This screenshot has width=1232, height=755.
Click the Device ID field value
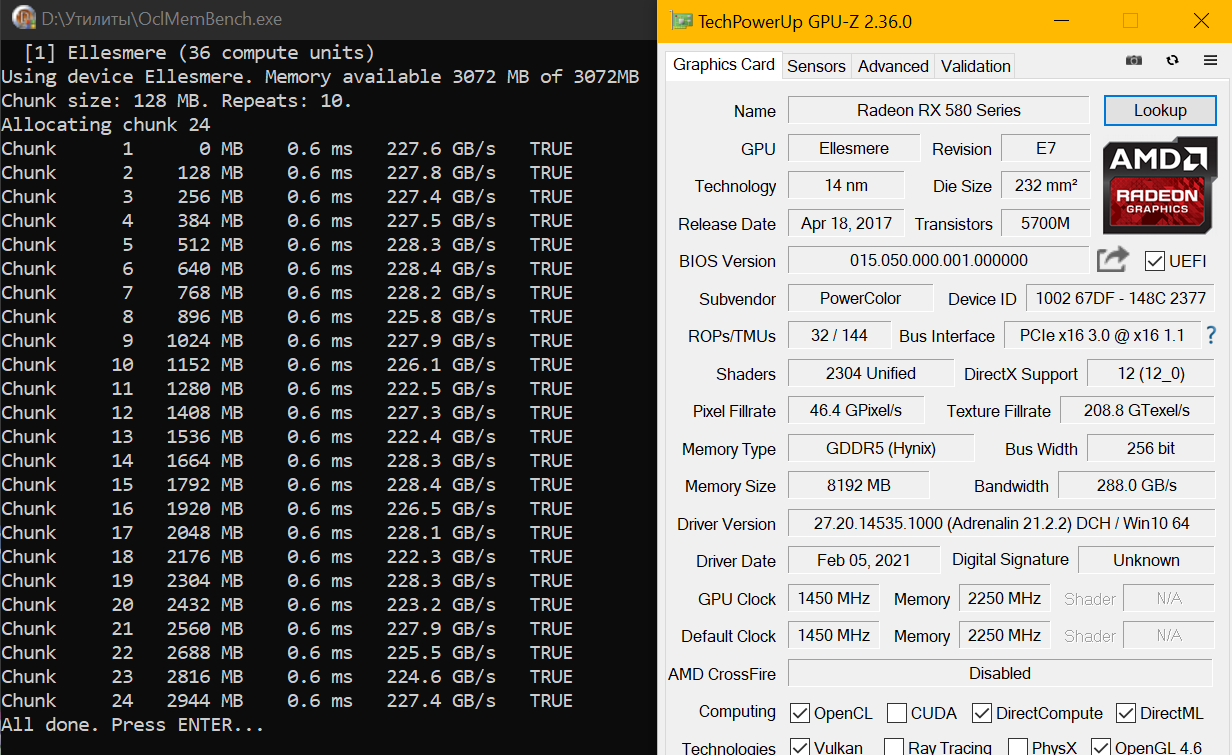[1120, 298]
